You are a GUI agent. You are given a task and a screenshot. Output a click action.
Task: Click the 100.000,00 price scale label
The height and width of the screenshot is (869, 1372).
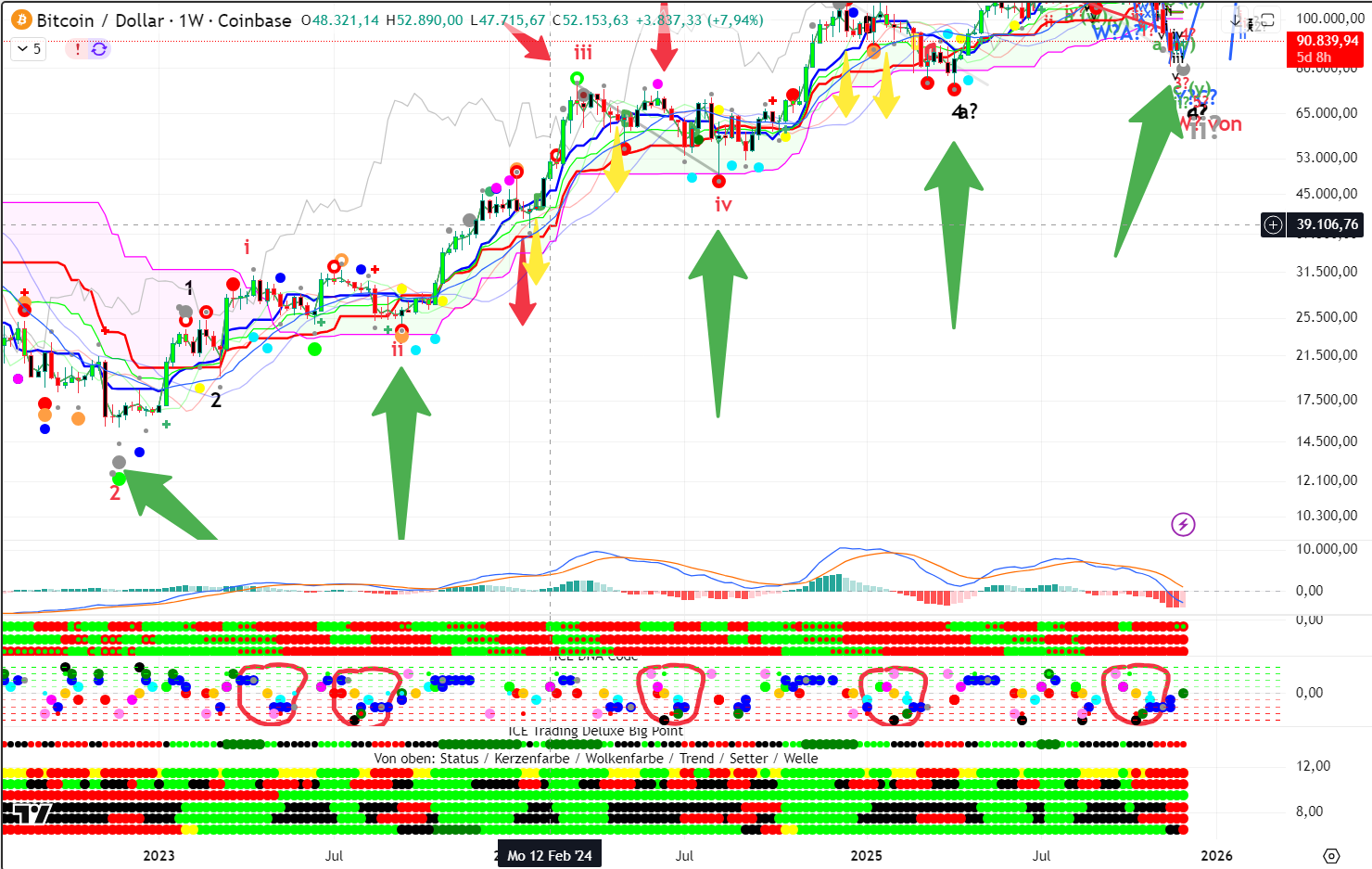pyautogui.click(x=1329, y=18)
